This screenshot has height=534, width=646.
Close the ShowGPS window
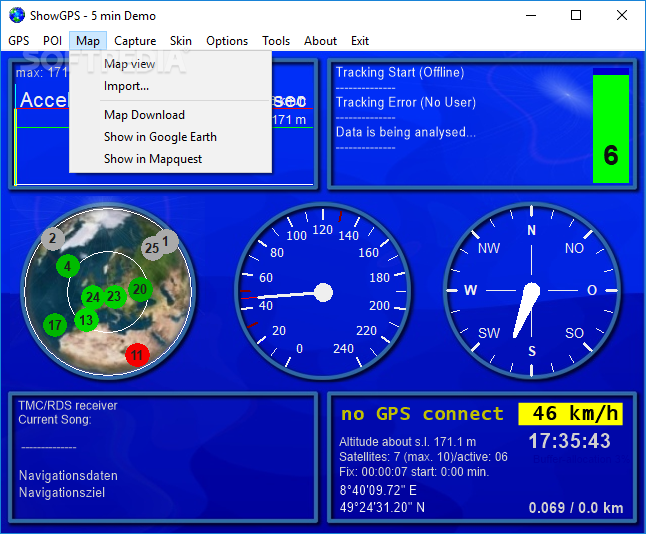(622, 16)
